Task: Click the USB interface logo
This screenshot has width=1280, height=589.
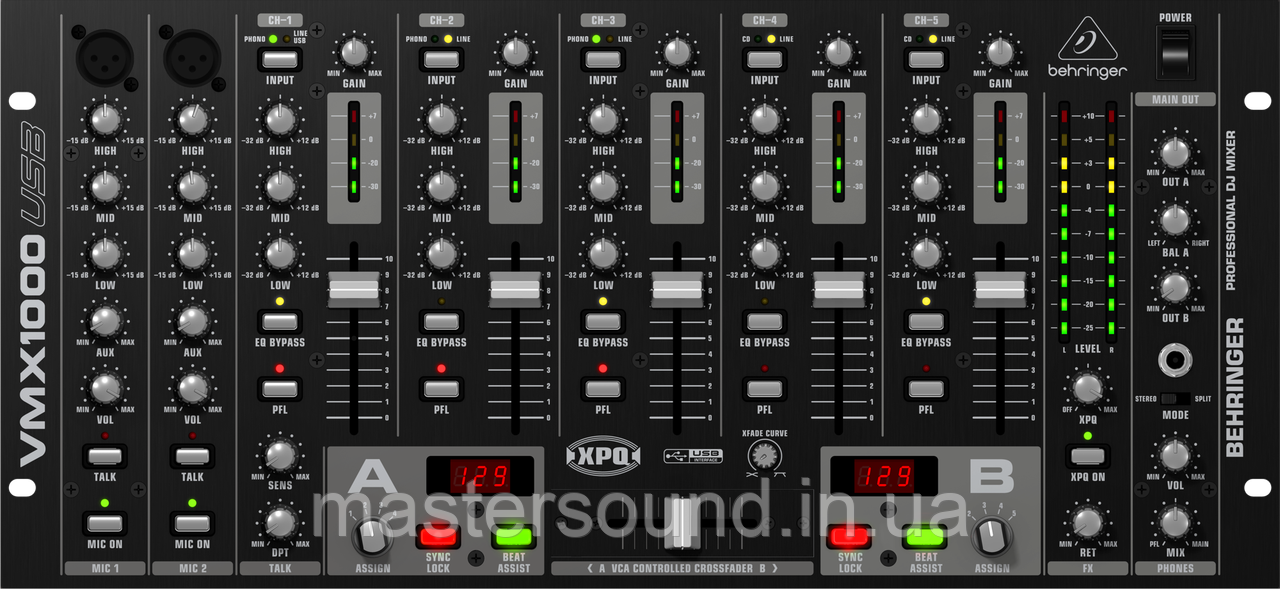Action: point(692,456)
